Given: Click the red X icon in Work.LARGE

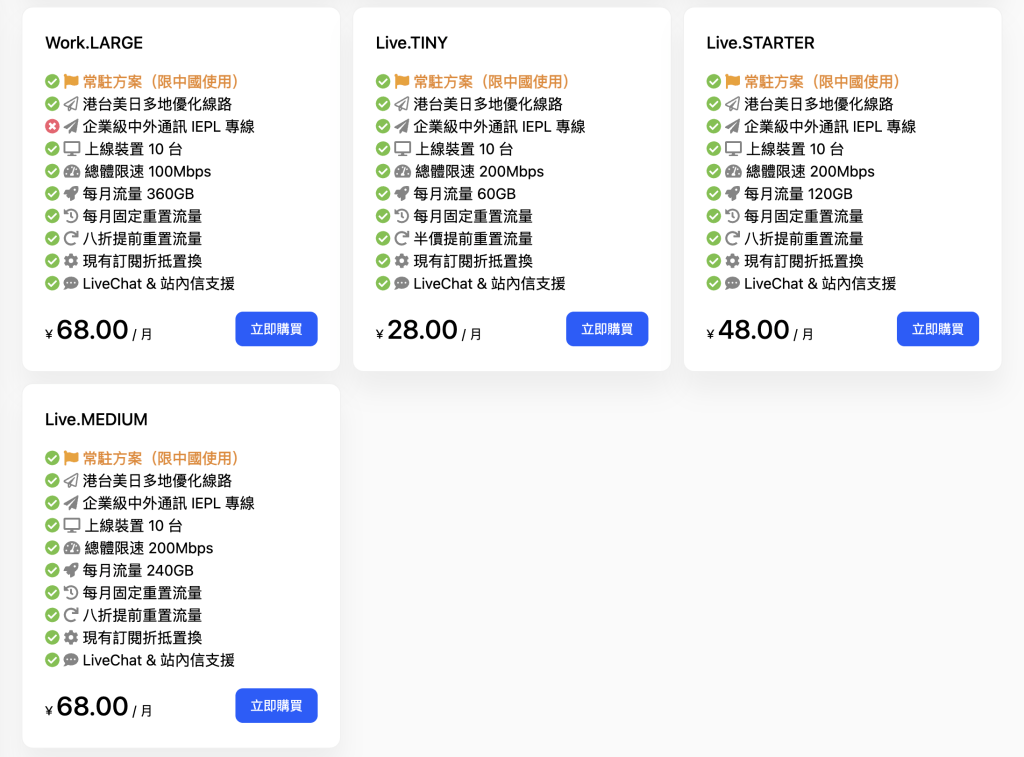Looking at the screenshot, I should click(52, 126).
